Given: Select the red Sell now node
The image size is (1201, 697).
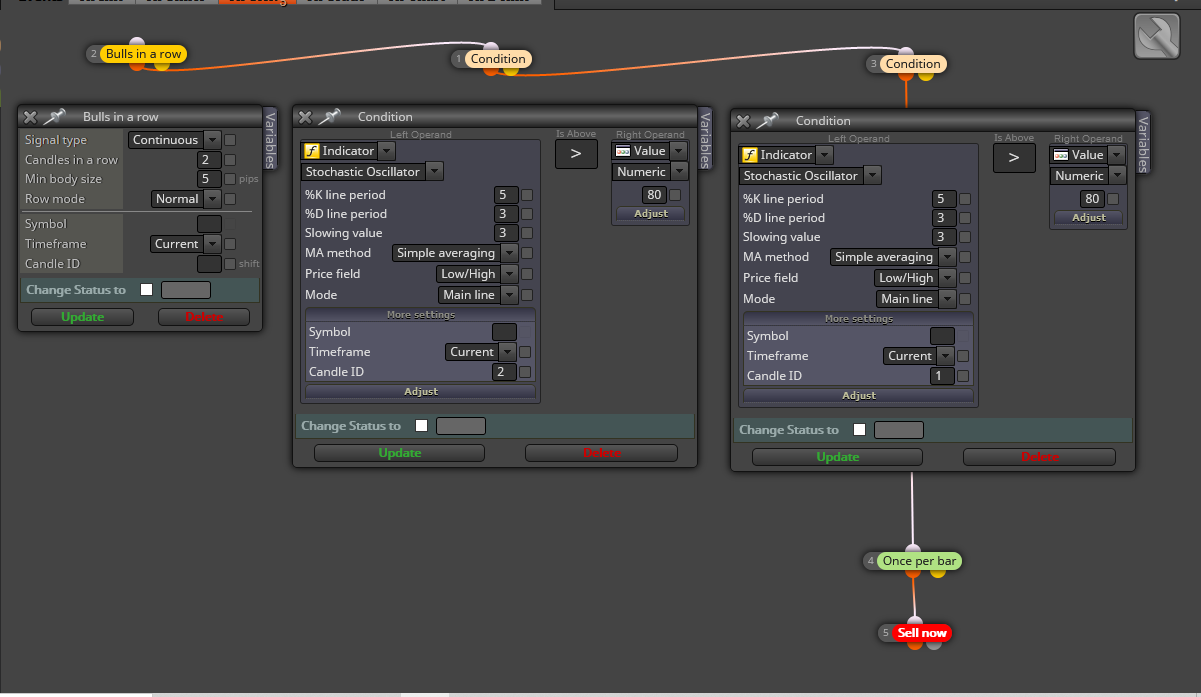Looking at the screenshot, I should (x=922, y=633).
